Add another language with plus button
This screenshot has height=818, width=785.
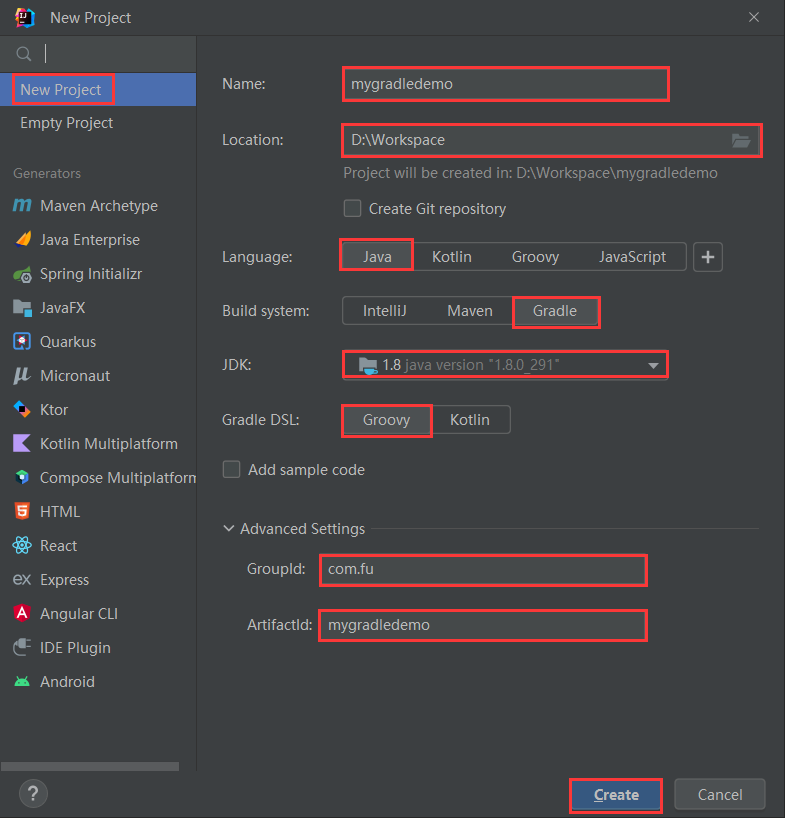coord(708,257)
